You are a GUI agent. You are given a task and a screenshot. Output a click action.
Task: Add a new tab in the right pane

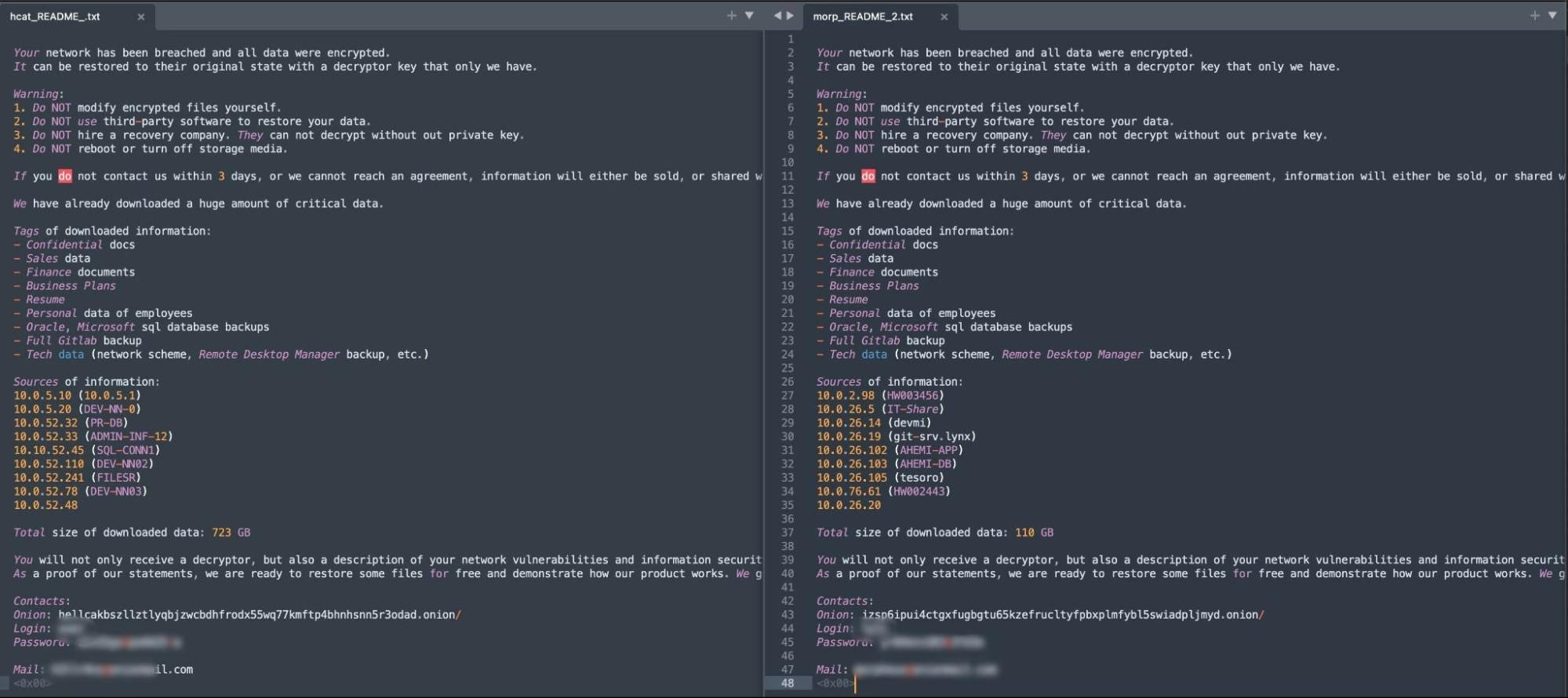pos(1534,16)
